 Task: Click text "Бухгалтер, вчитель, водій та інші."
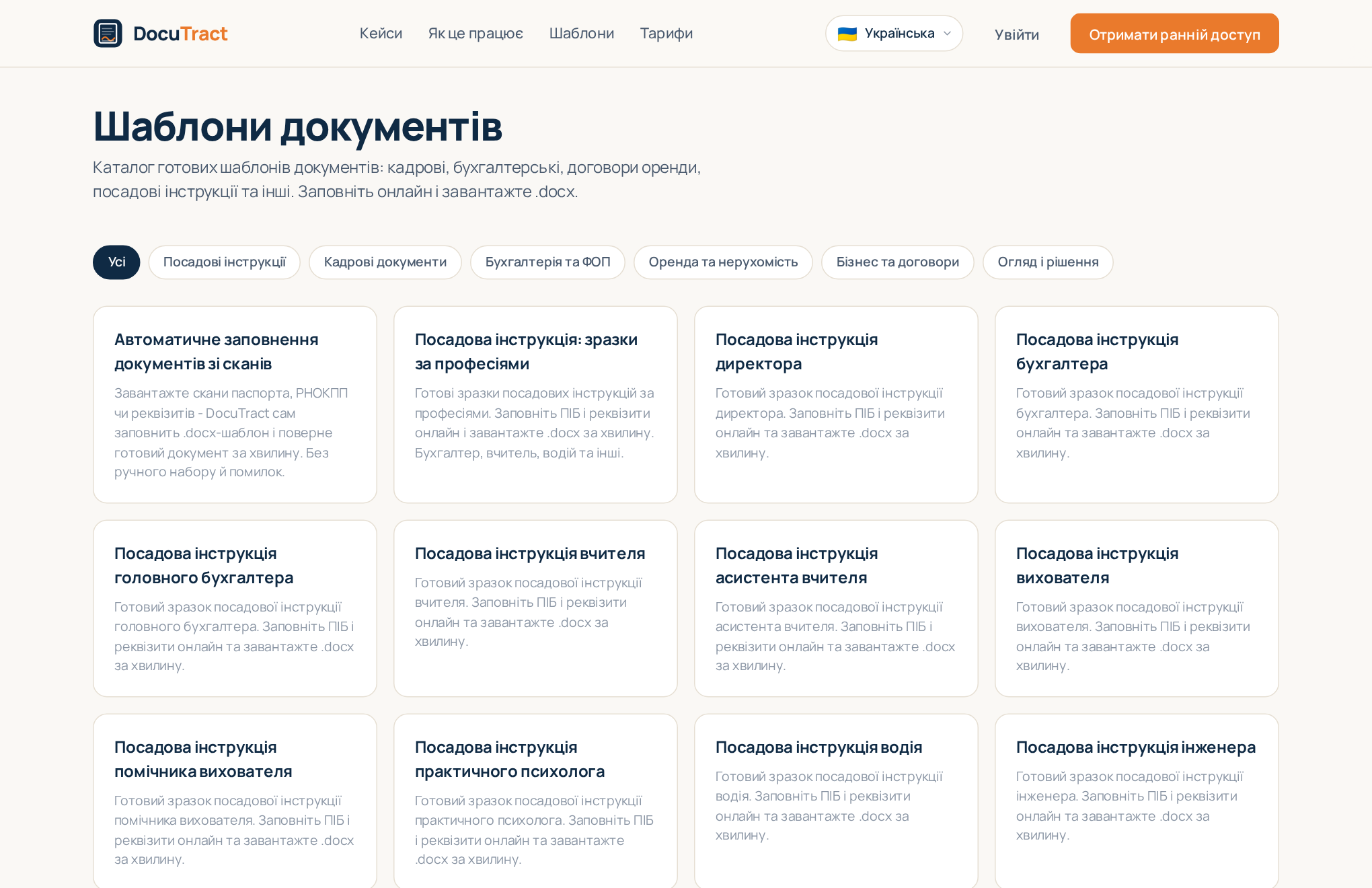pyautogui.click(x=519, y=453)
